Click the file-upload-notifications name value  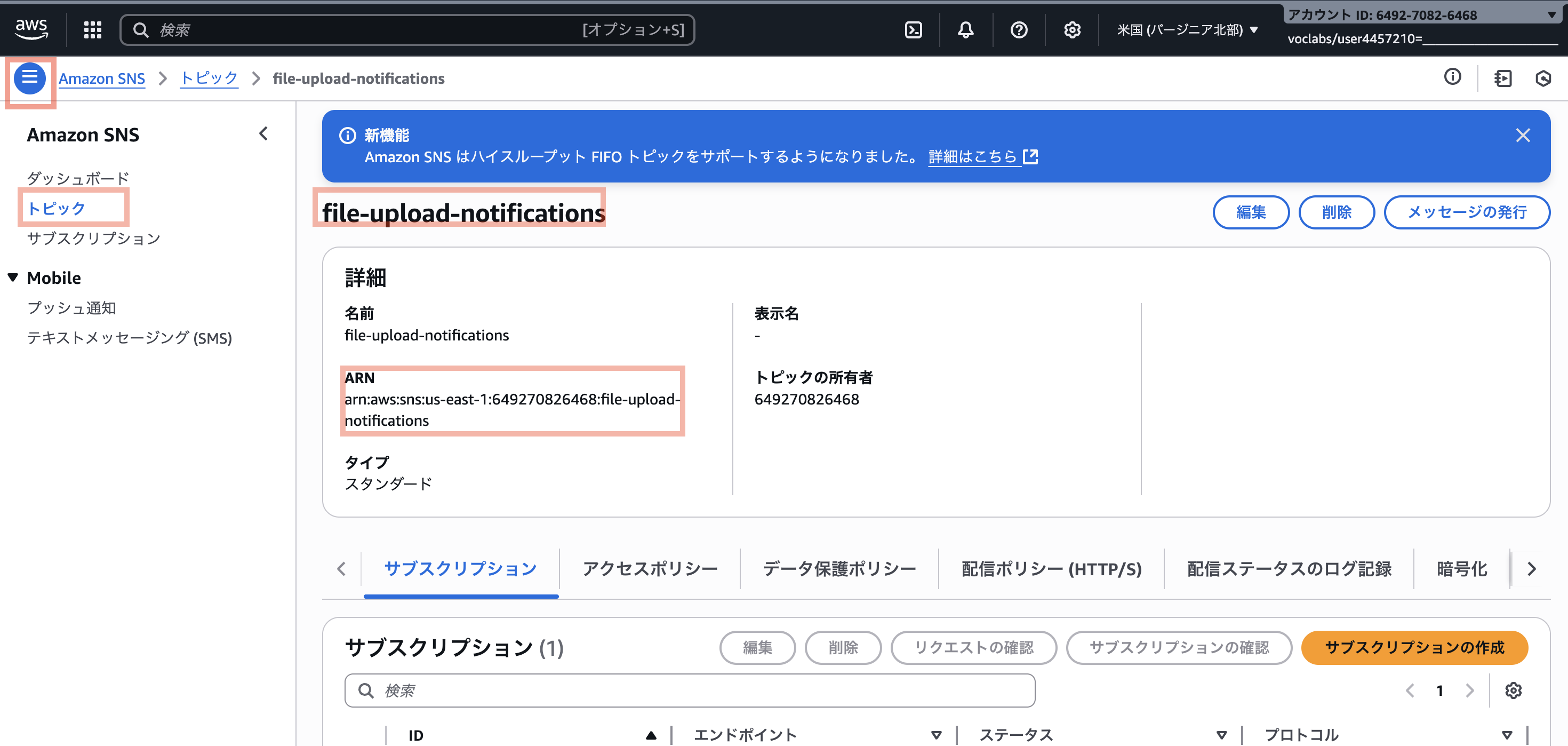[427, 335]
